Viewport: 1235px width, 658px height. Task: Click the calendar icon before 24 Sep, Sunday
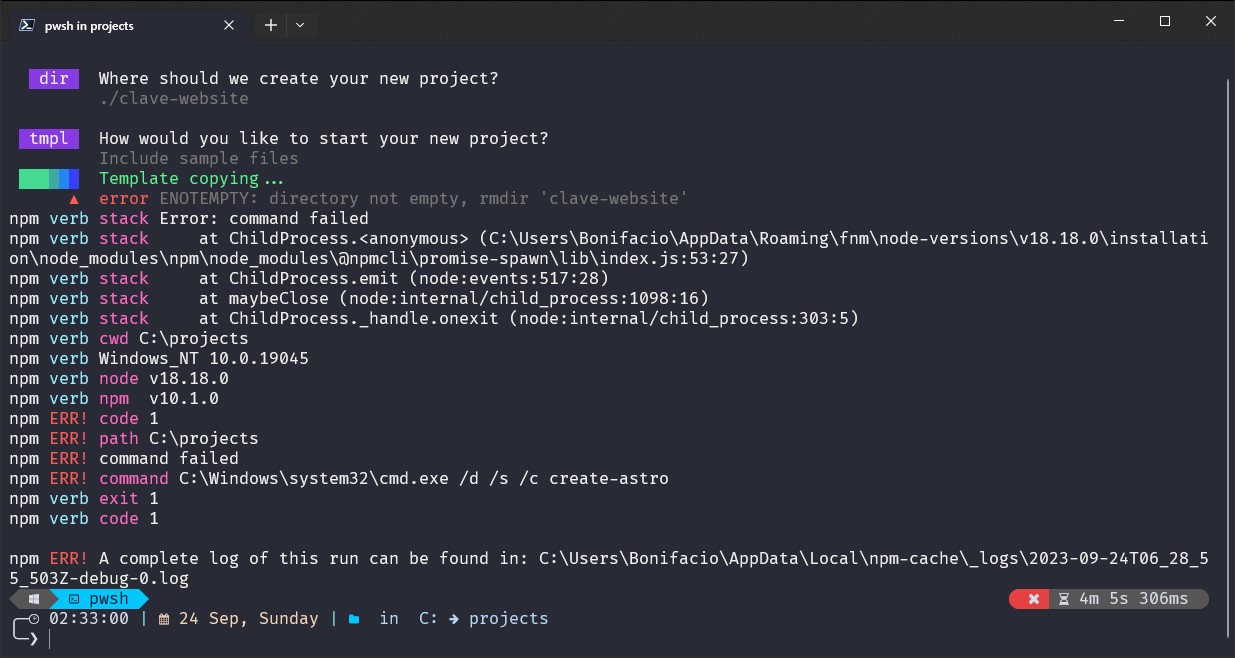(167, 618)
